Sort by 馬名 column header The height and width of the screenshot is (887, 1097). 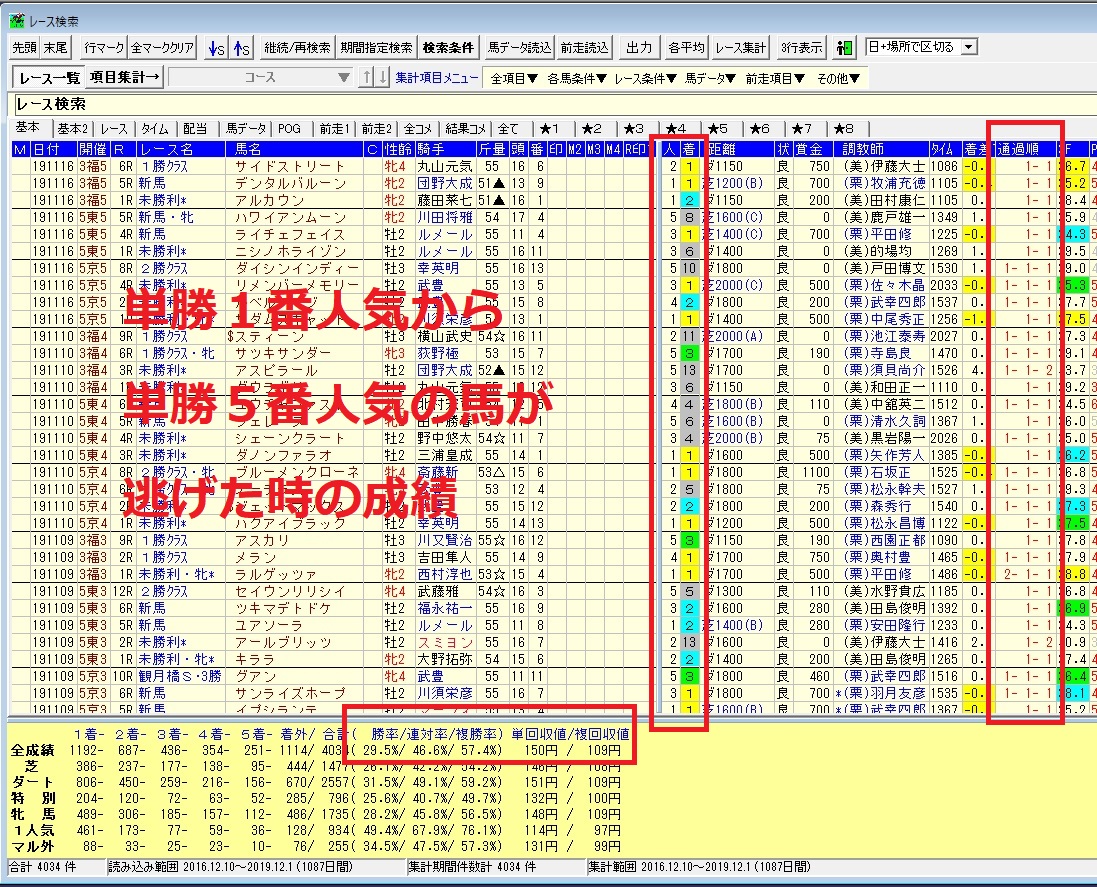point(295,149)
